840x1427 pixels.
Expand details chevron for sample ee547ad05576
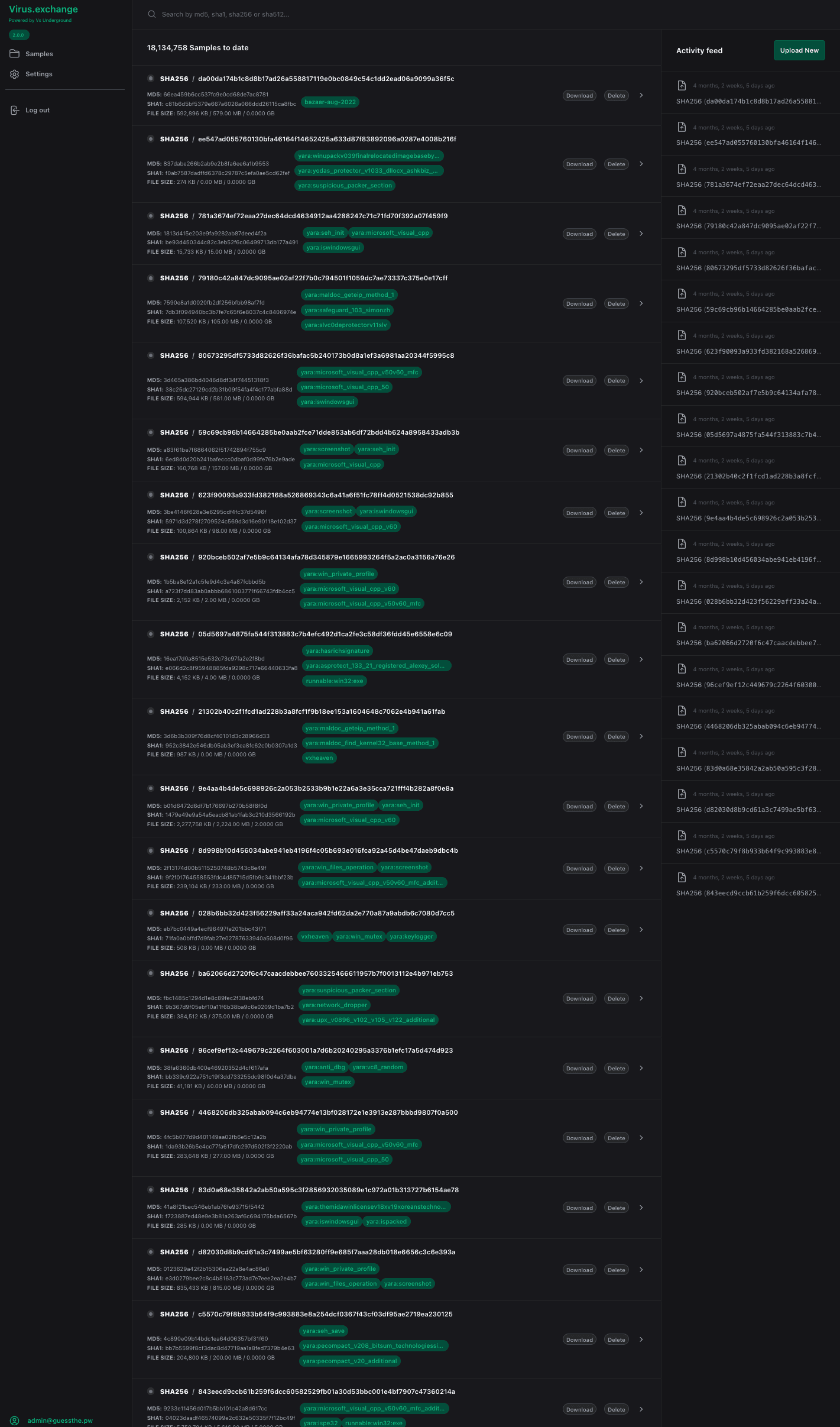[641, 164]
